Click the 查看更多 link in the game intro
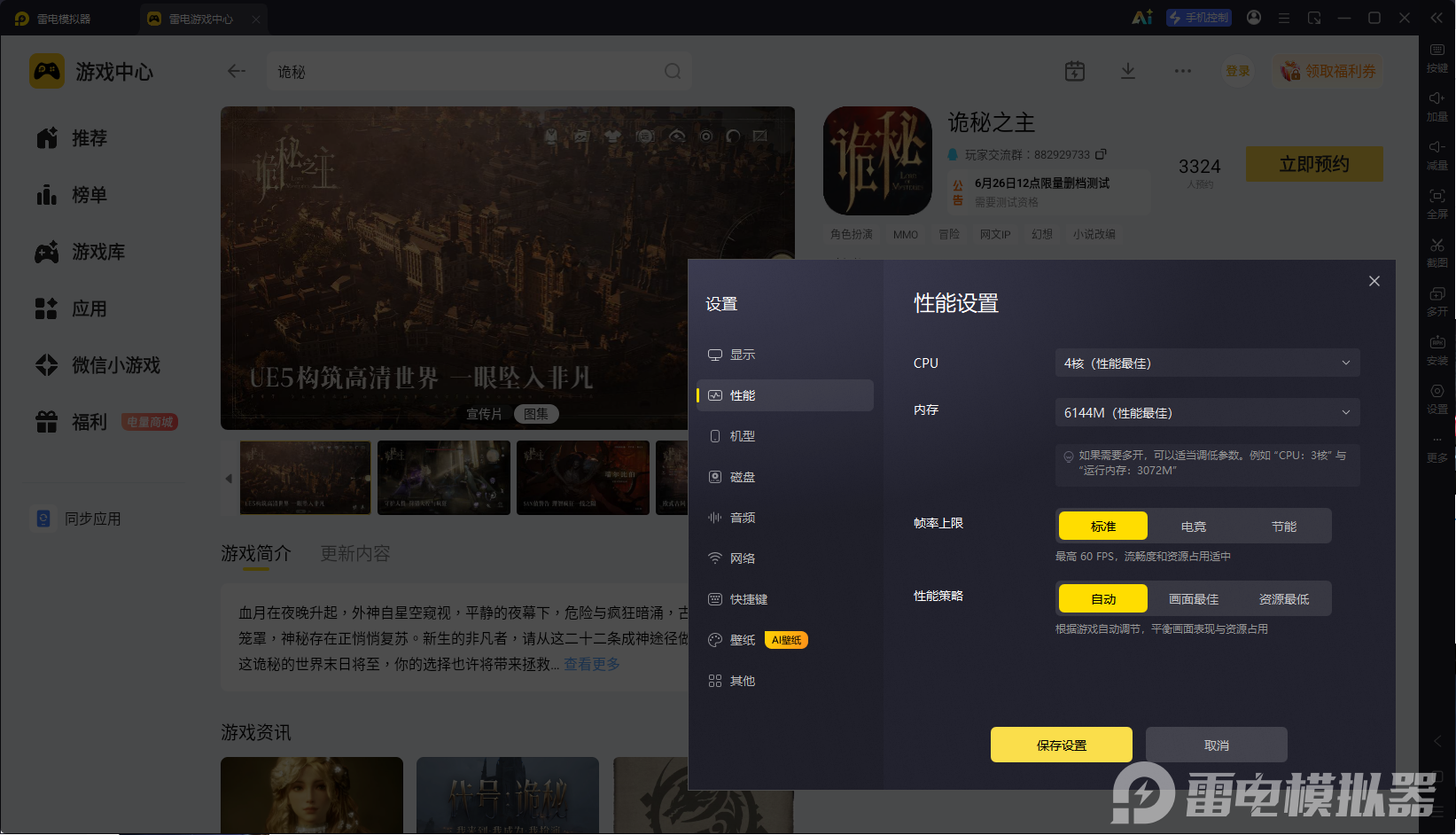This screenshot has height=835, width=1456. 592,664
